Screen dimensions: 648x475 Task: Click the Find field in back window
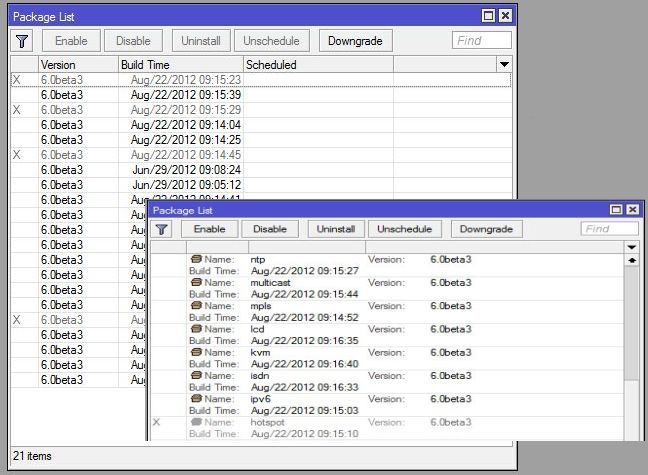[481, 41]
